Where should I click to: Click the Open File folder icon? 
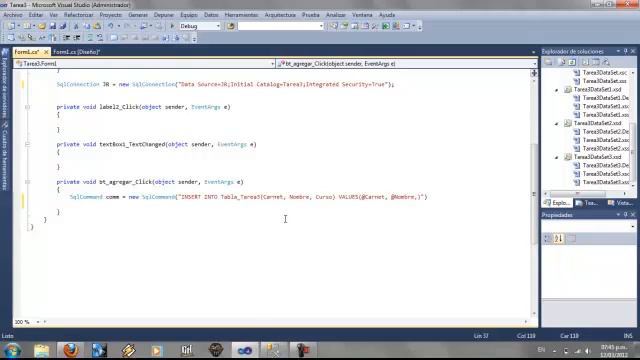[42, 26]
